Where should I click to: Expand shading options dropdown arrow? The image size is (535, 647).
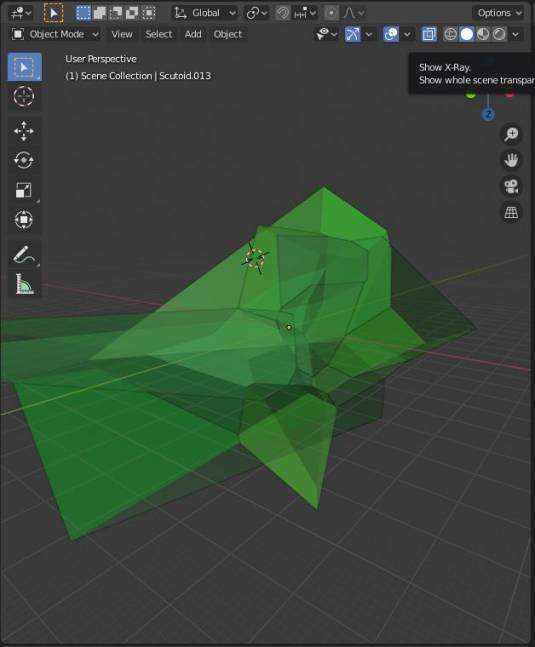coord(516,34)
